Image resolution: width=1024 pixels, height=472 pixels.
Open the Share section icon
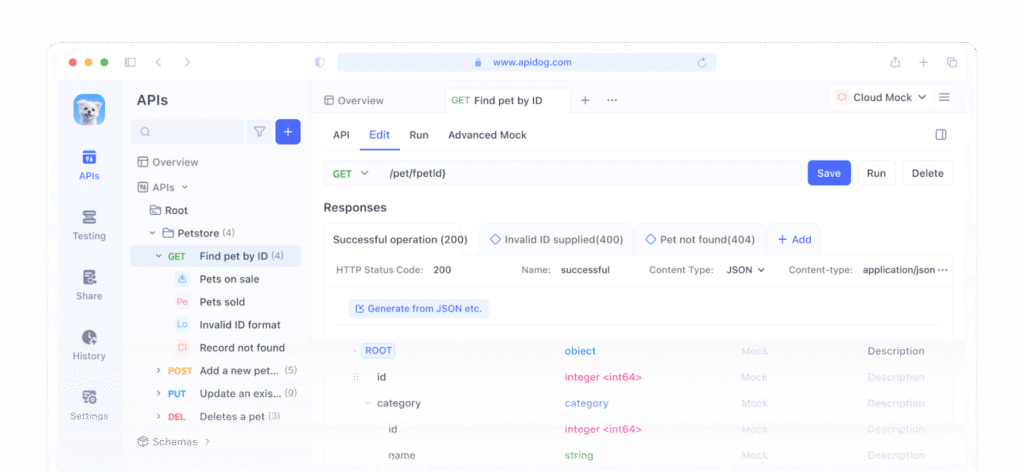[89, 284]
